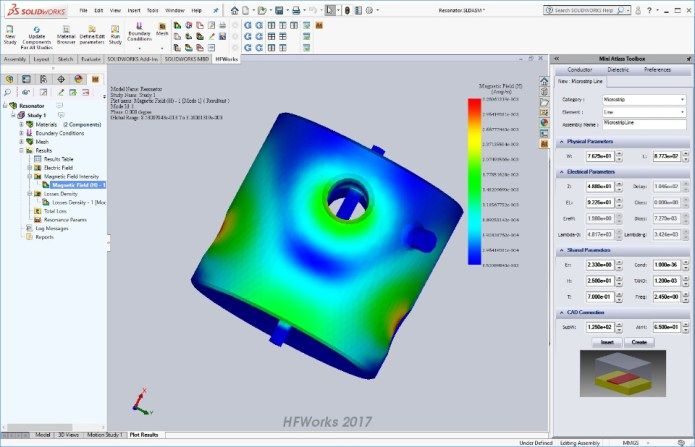Viewport: 695px width, 447px height.
Task: Click the Print icon
Action: pyautogui.click(x=296, y=10)
